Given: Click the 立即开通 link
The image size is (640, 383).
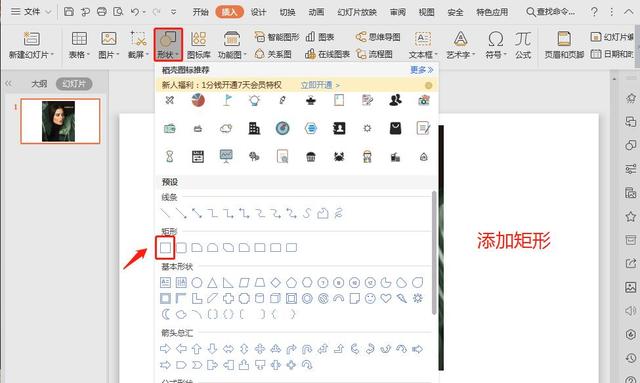Looking at the screenshot, I should click(x=316, y=85).
